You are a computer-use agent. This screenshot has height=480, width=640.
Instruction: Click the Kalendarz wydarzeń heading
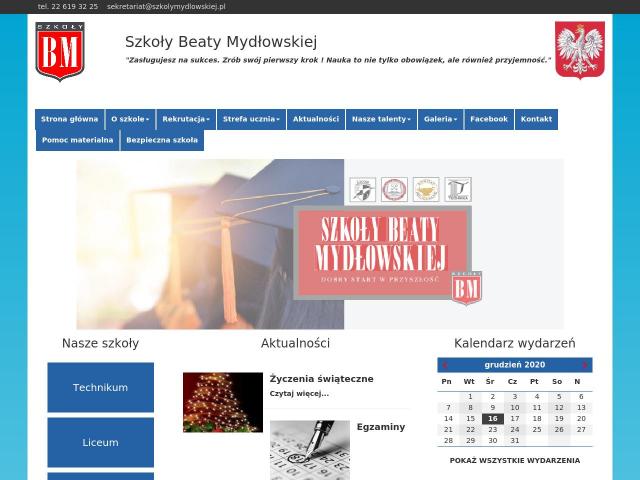515,343
